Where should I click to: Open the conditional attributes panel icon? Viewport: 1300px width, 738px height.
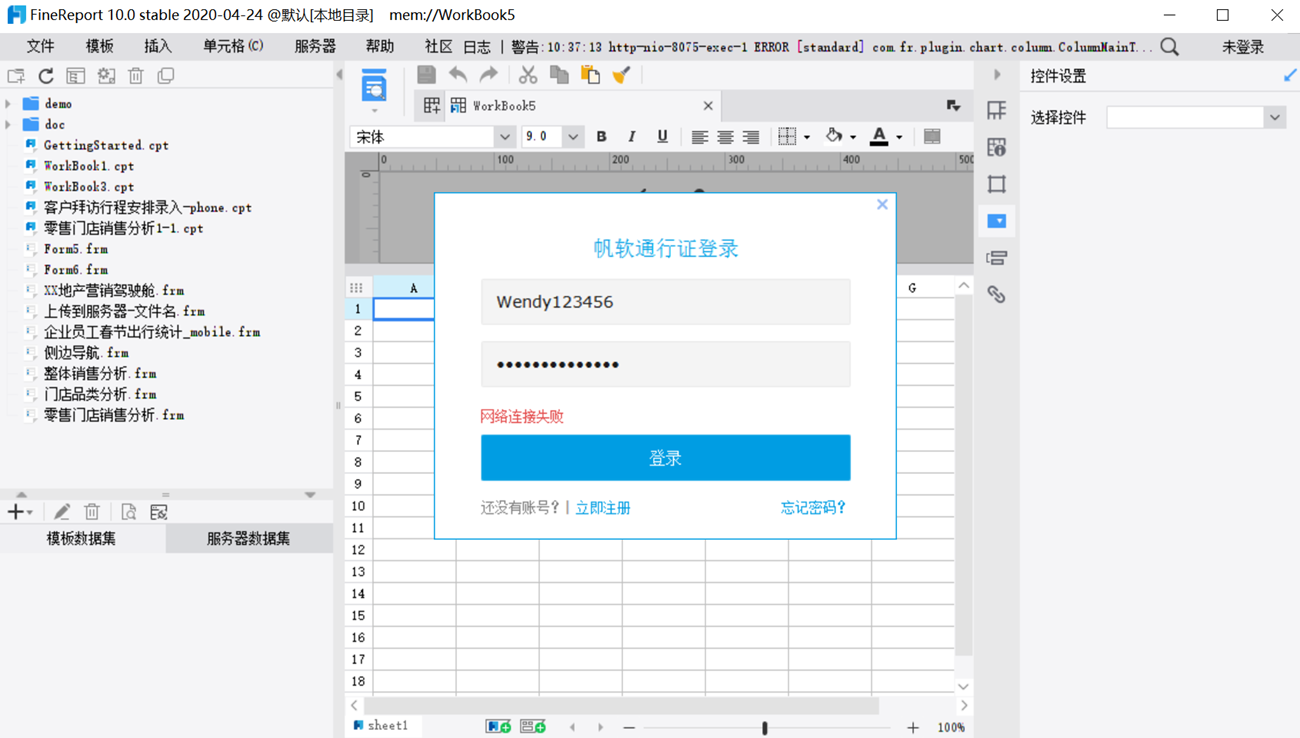click(997, 258)
